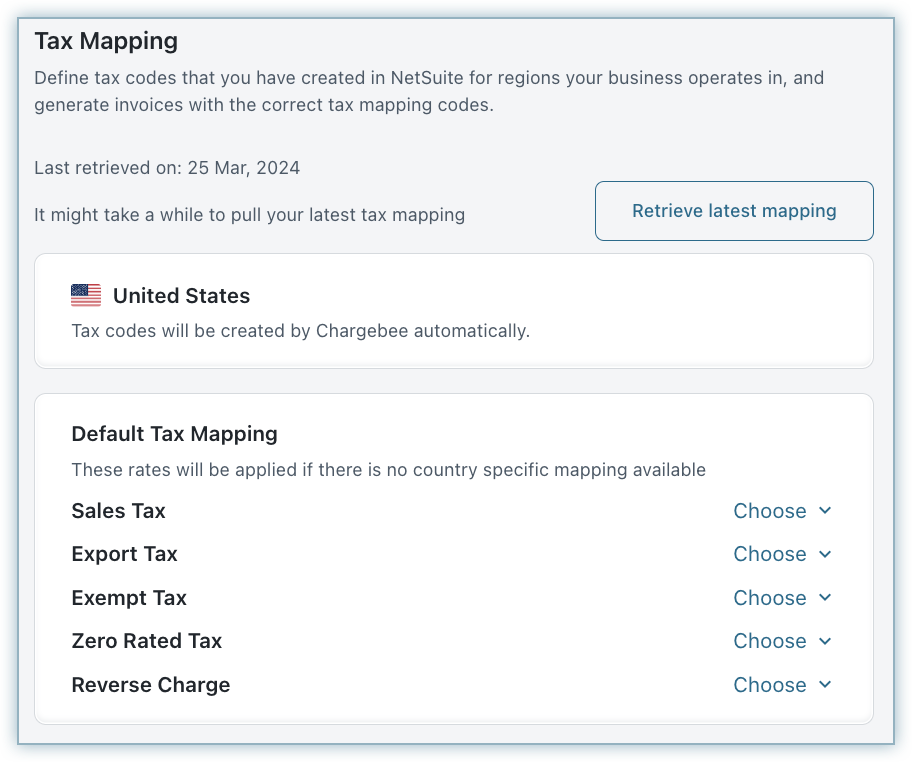Open the Export Tax Choose dropdown
This screenshot has height=762, width=912.
[x=770, y=554]
